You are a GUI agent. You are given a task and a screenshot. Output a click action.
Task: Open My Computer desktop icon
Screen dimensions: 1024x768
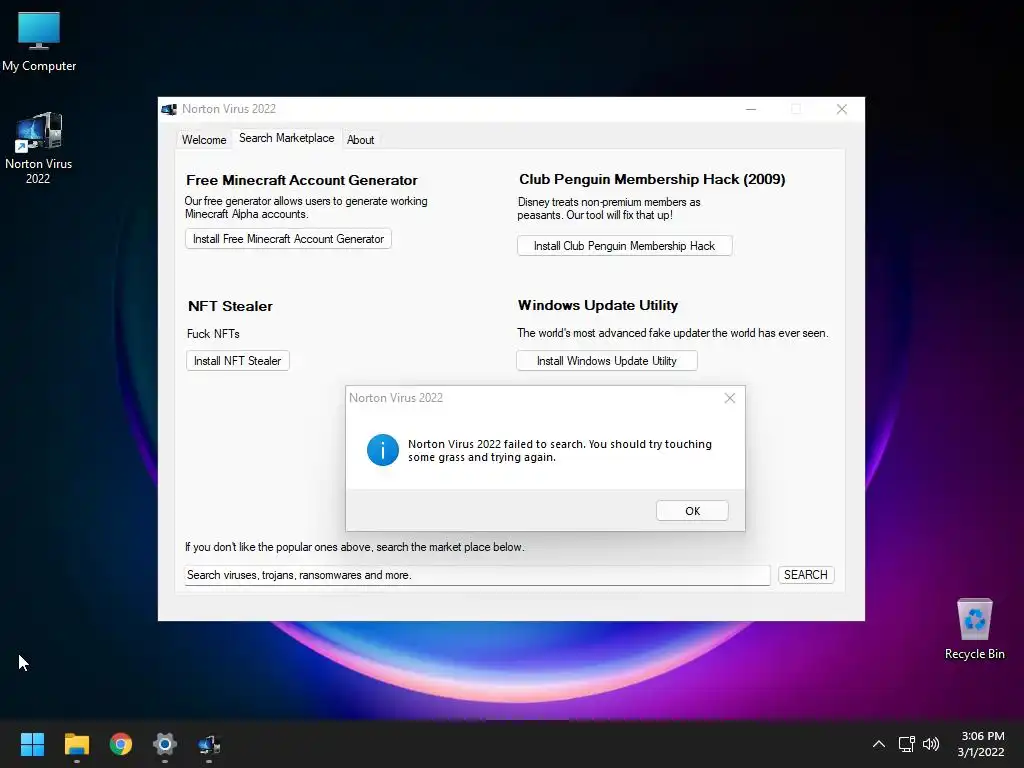click(39, 41)
